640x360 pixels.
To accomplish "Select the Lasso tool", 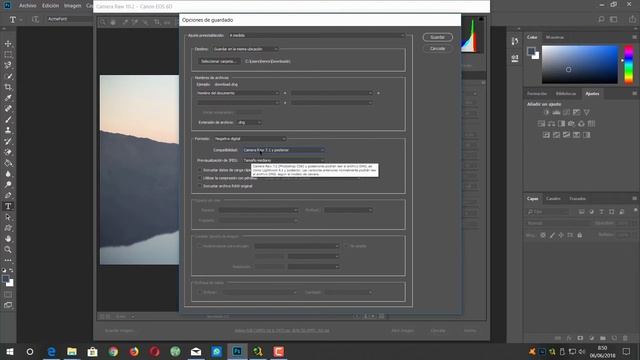I will point(8,65).
